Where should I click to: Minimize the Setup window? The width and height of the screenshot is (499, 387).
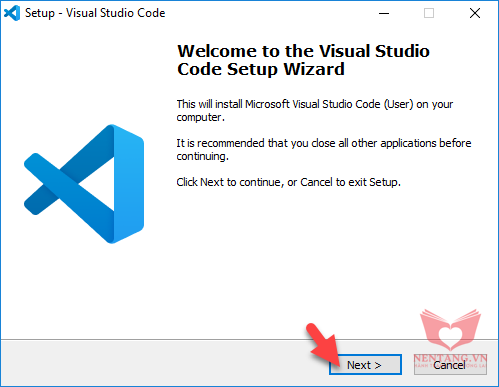coord(384,13)
